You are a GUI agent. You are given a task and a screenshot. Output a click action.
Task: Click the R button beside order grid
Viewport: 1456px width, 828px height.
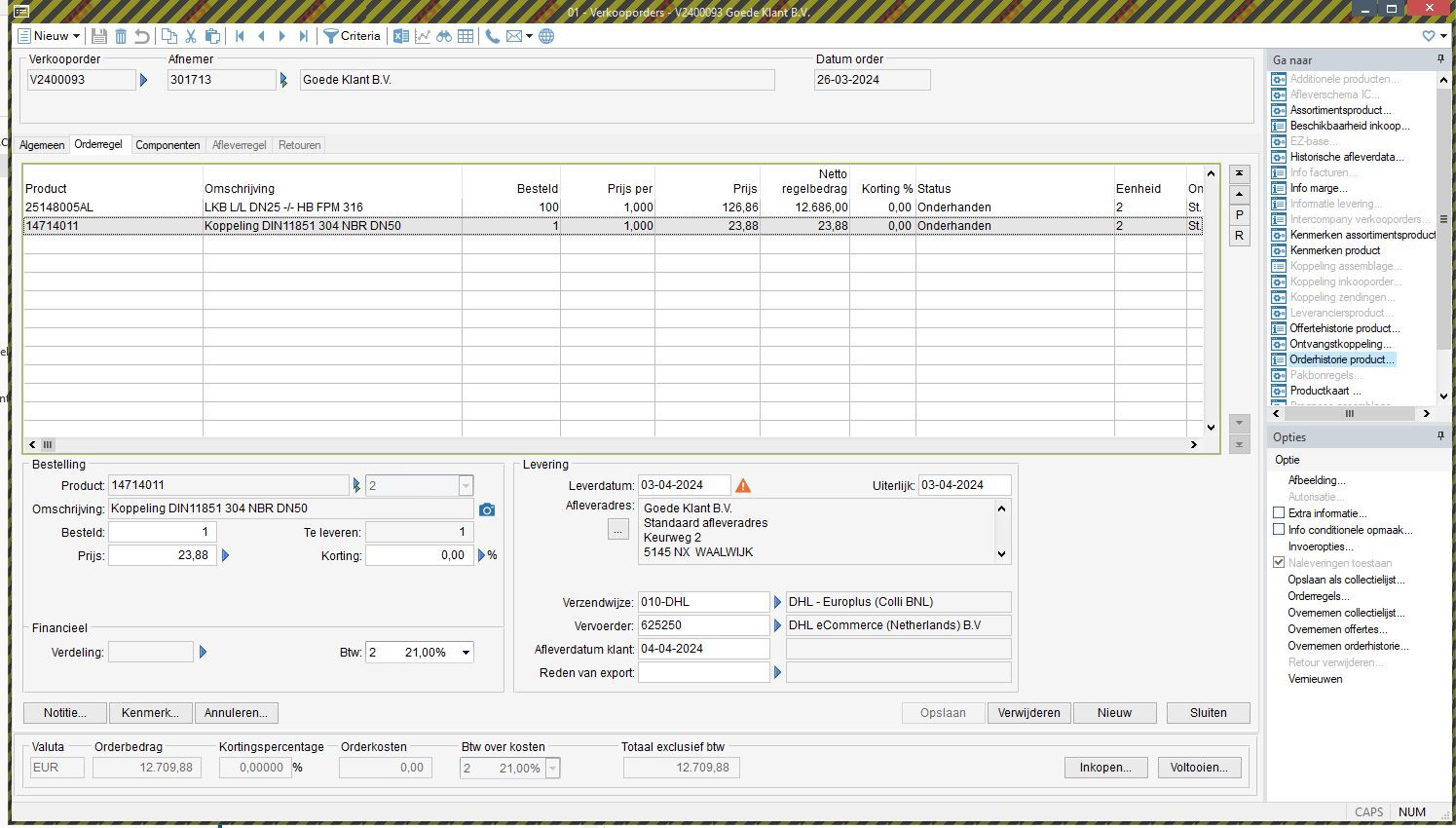click(1239, 236)
